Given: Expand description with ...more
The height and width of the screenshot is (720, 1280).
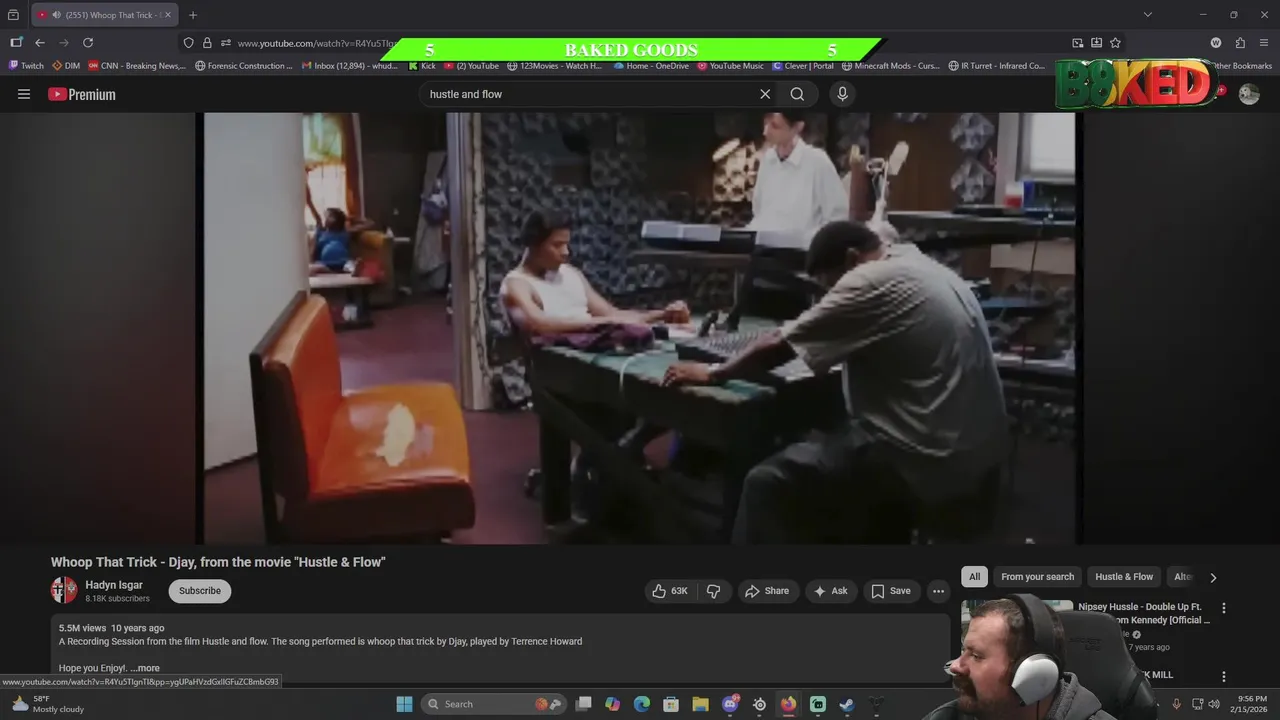Looking at the screenshot, I should [145, 668].
